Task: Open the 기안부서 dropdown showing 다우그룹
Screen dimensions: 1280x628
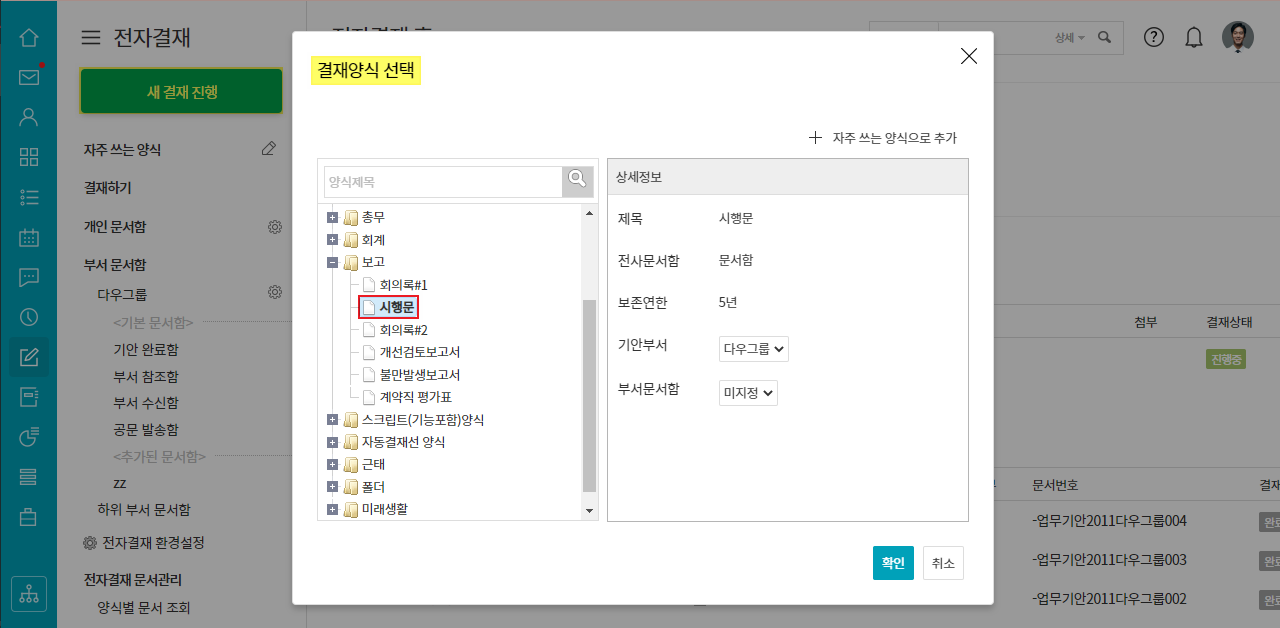Action: tap(753, 349)
